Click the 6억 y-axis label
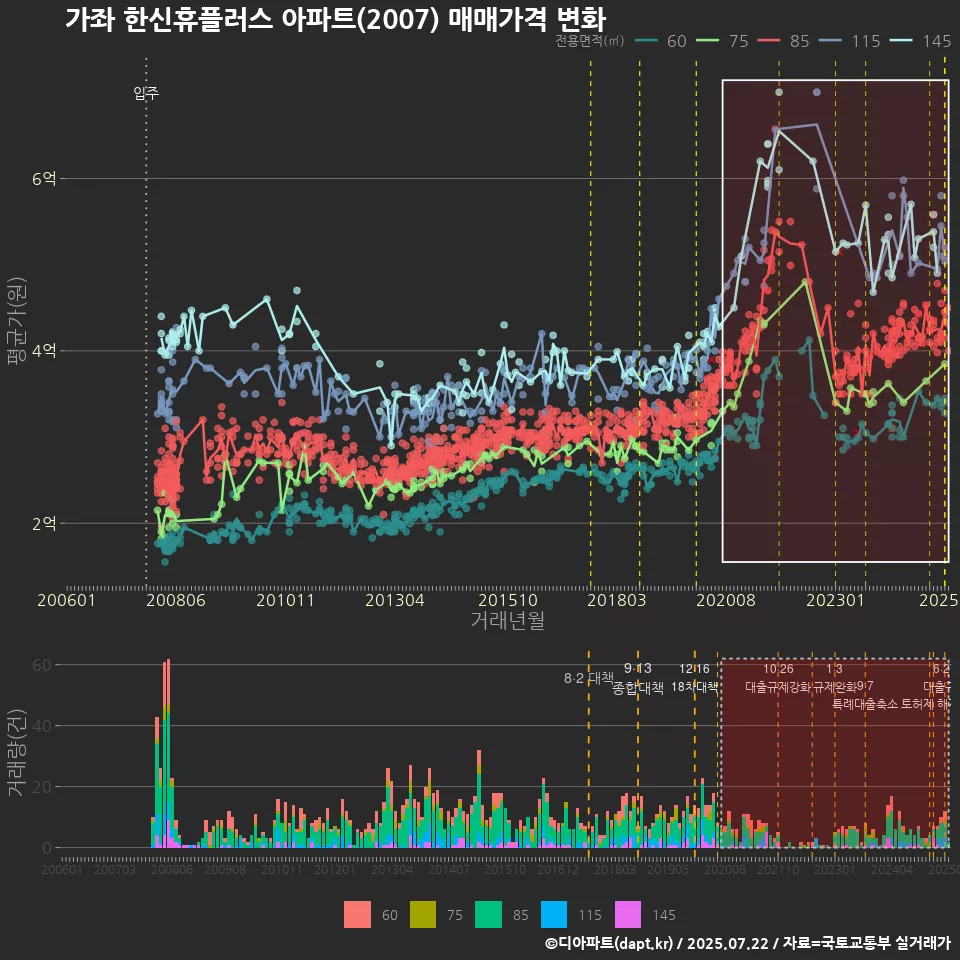The width and height of the screenshot is (960, 960). pos(44,179)
